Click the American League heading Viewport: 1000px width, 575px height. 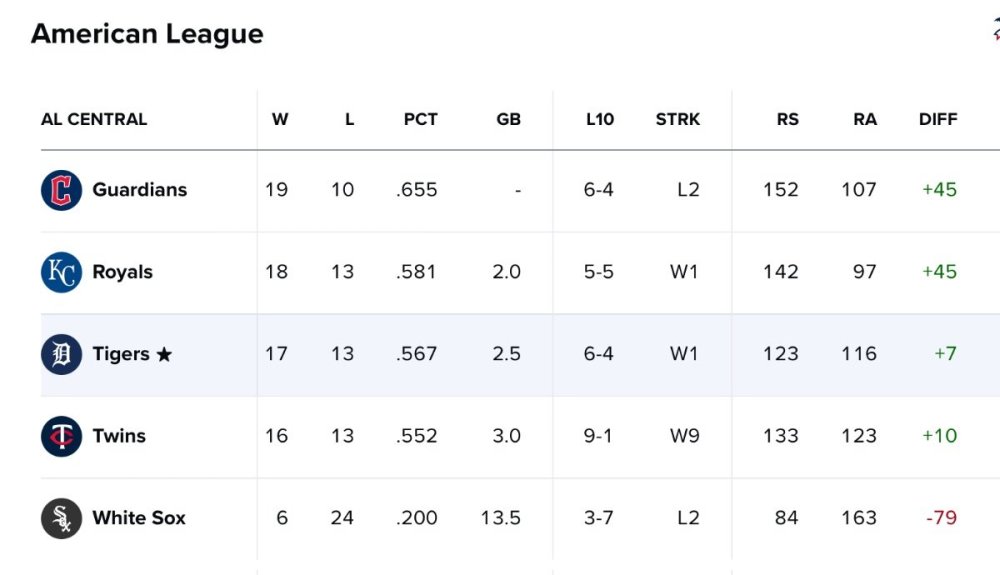coord(147,34)
